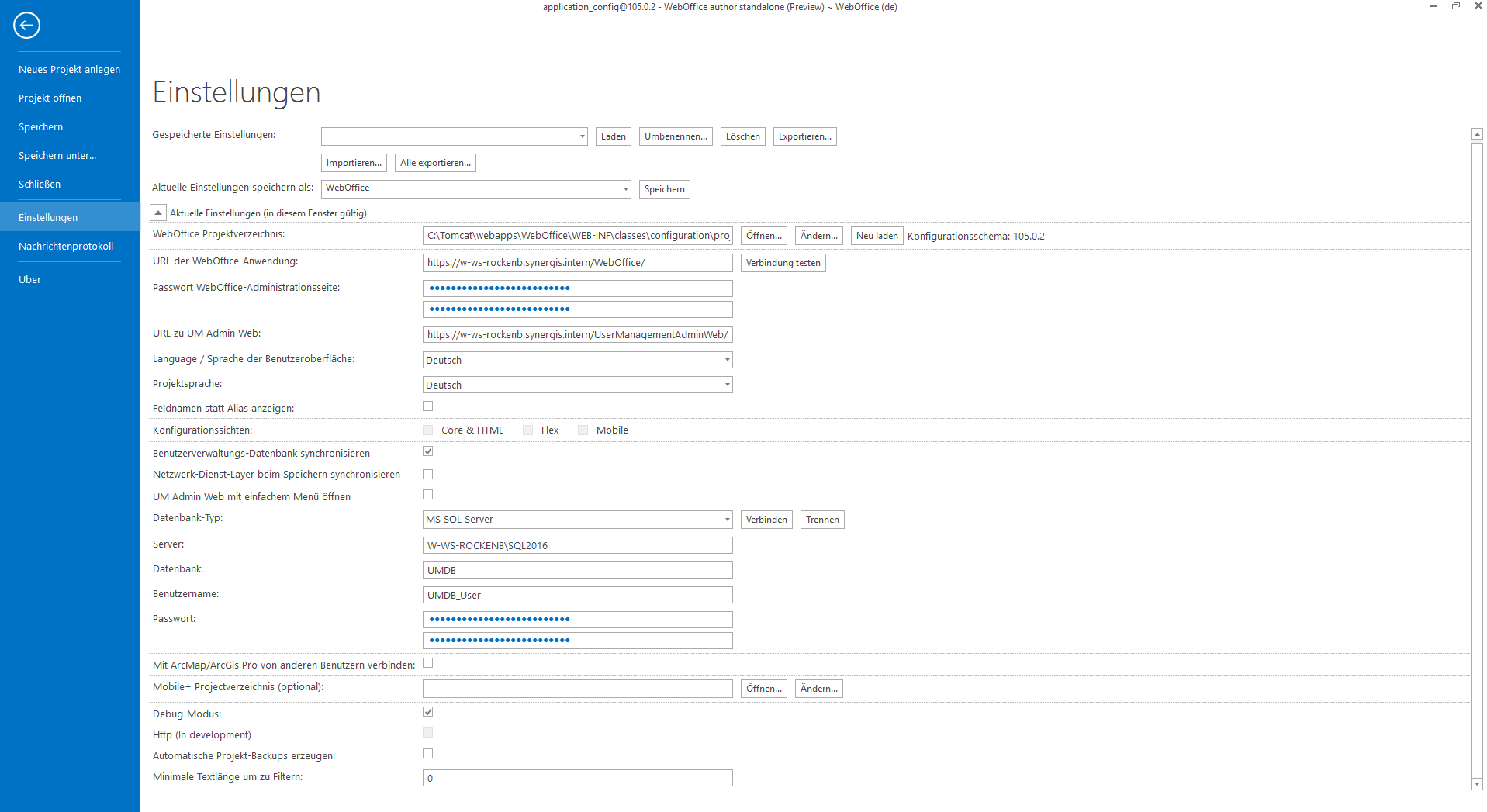Click the Minimale Textlänge input field
This screenshot has width=1487, height=812.
tap(577, 777)
